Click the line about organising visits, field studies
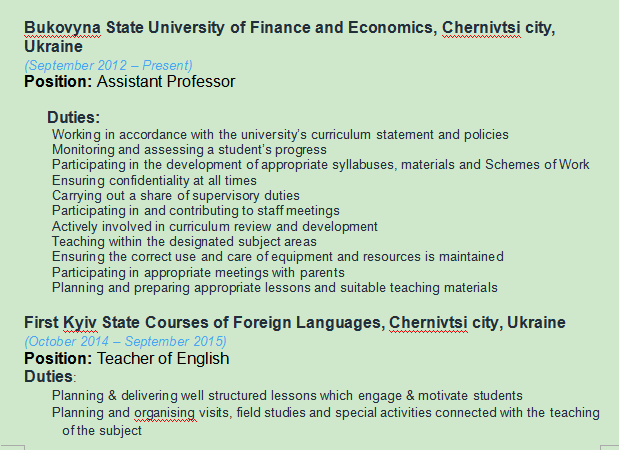Image resolution: width=619 pixels, height=450 pixels. (x=325, y=412)
